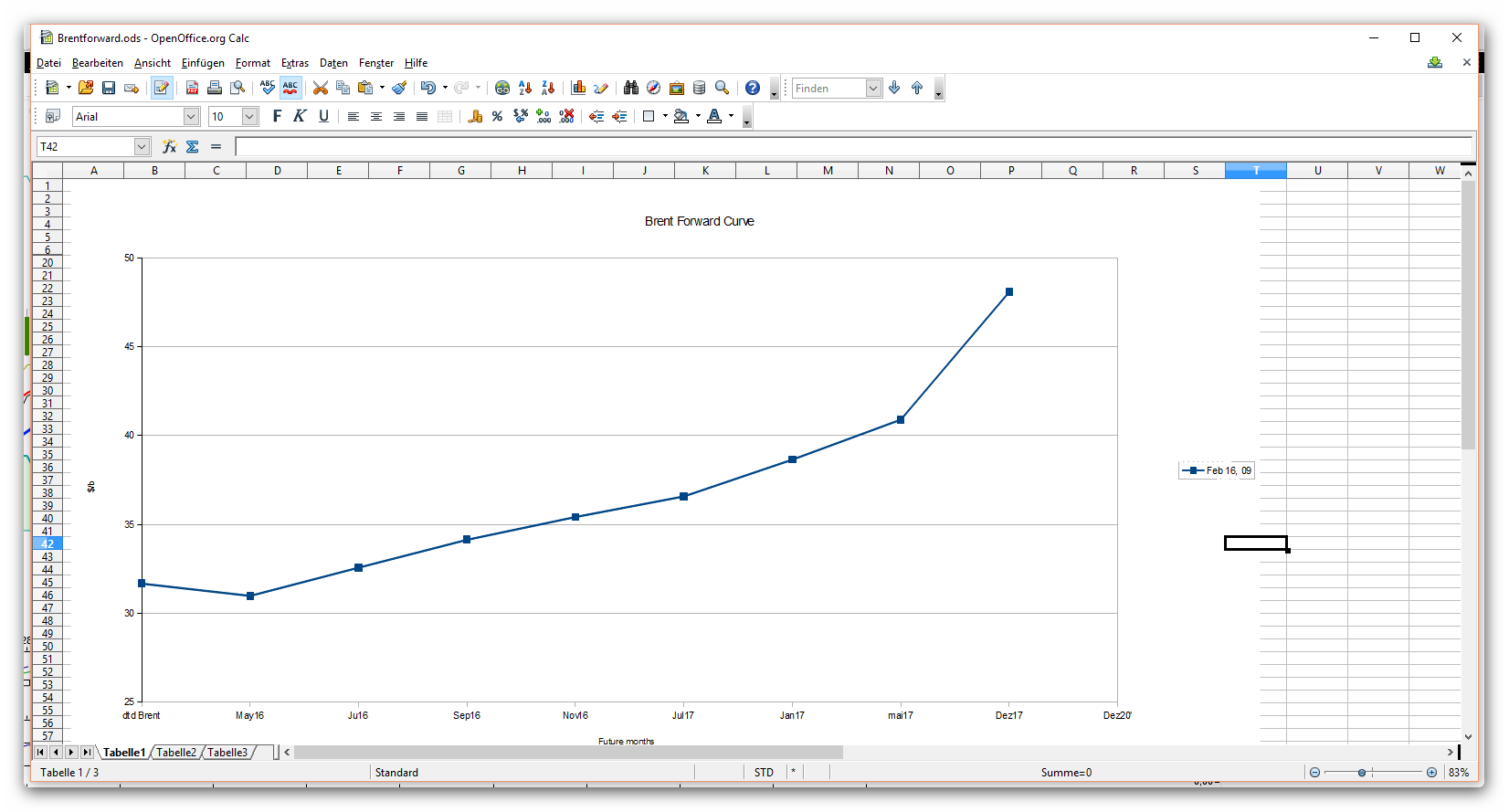
Task: Insert a chart using the chart icon
Action: (578, 88)
